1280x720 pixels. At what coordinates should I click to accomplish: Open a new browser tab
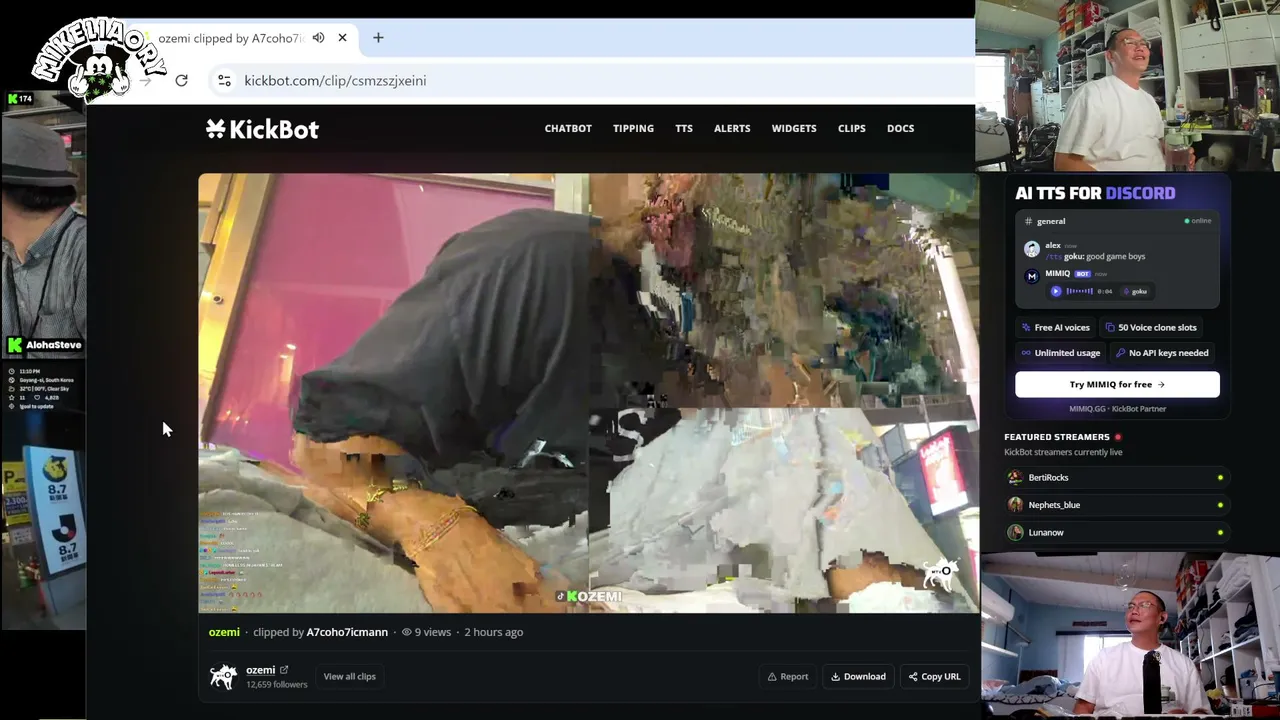coord(378,38)
